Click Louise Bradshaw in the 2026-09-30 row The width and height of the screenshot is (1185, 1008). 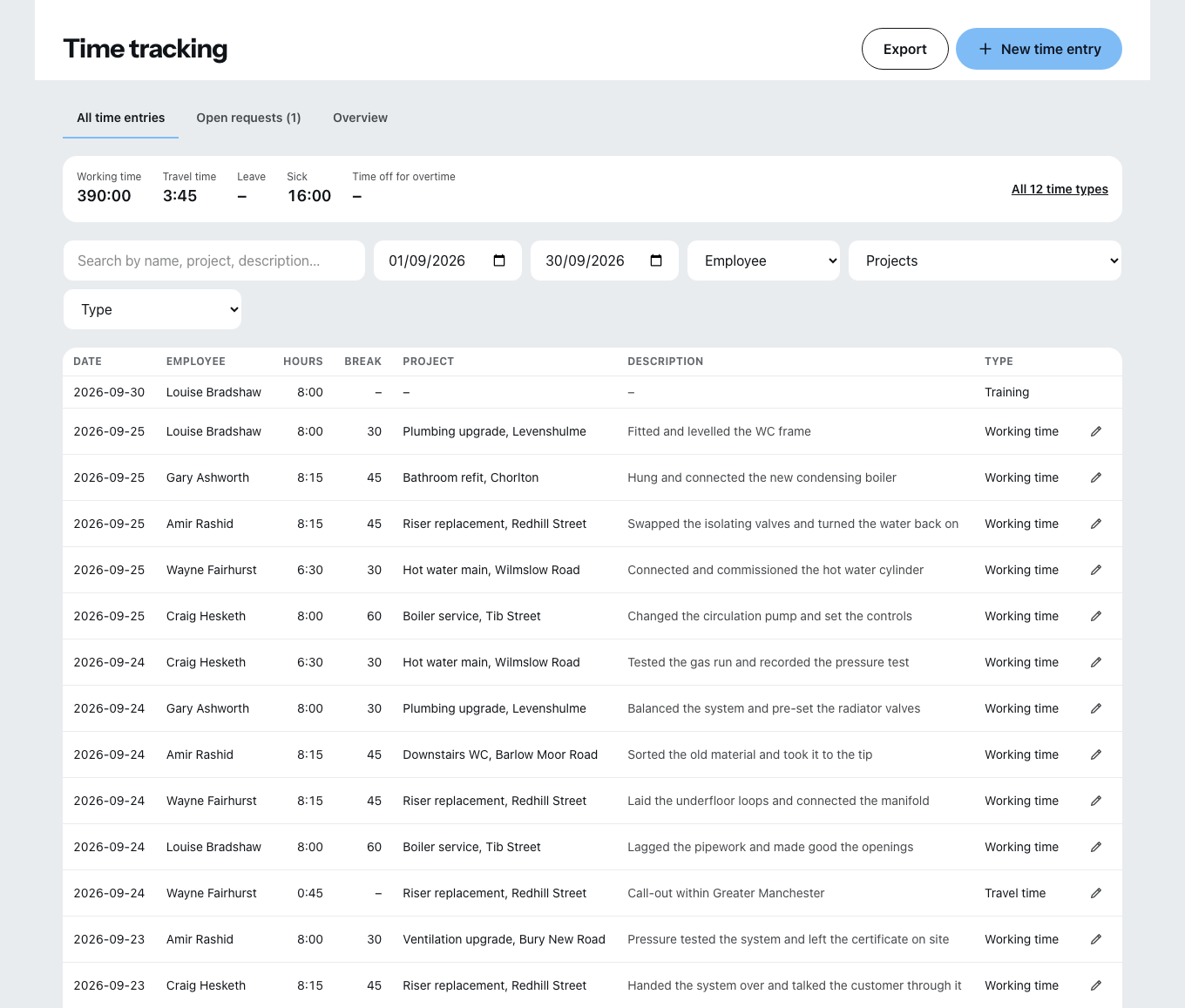pos(213,392)
